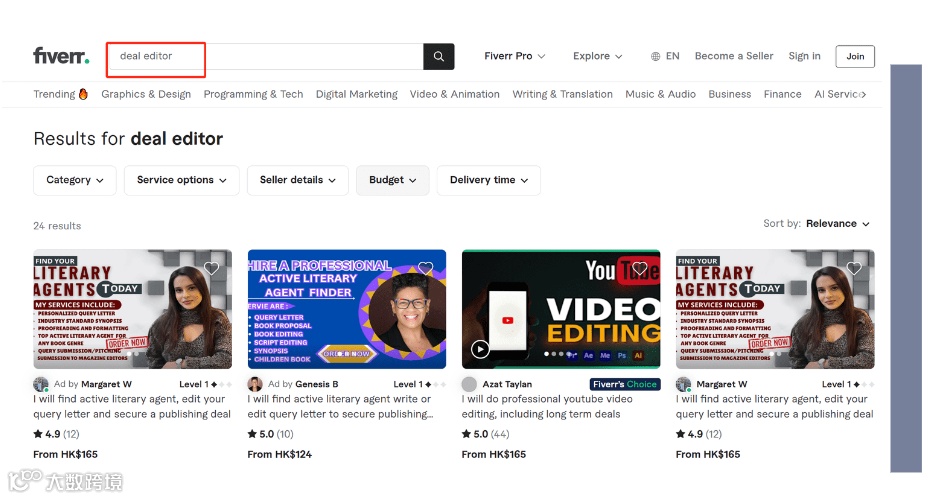Screen dimensions: 937x499
Task: Click the globe language icon
Action: (x=656, y=56)
